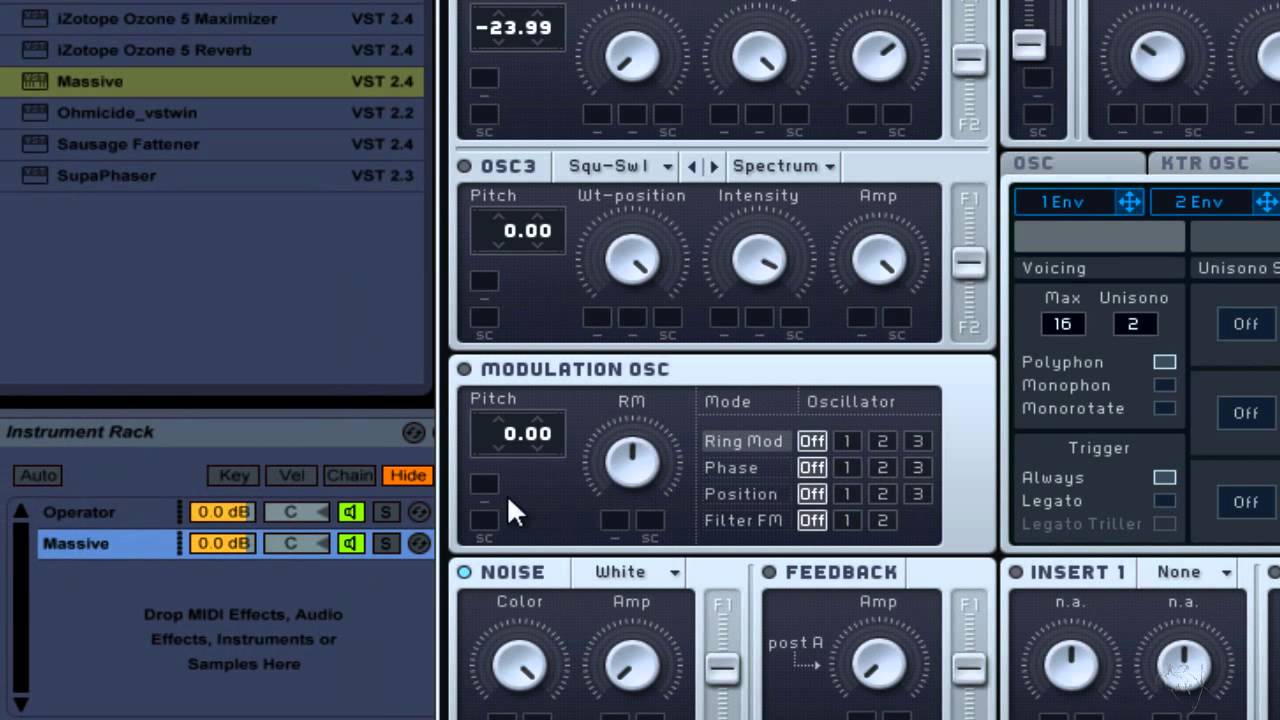1280x720 pixels.
Task: Set Trigger to Legato
Action: coord(1164,500)
